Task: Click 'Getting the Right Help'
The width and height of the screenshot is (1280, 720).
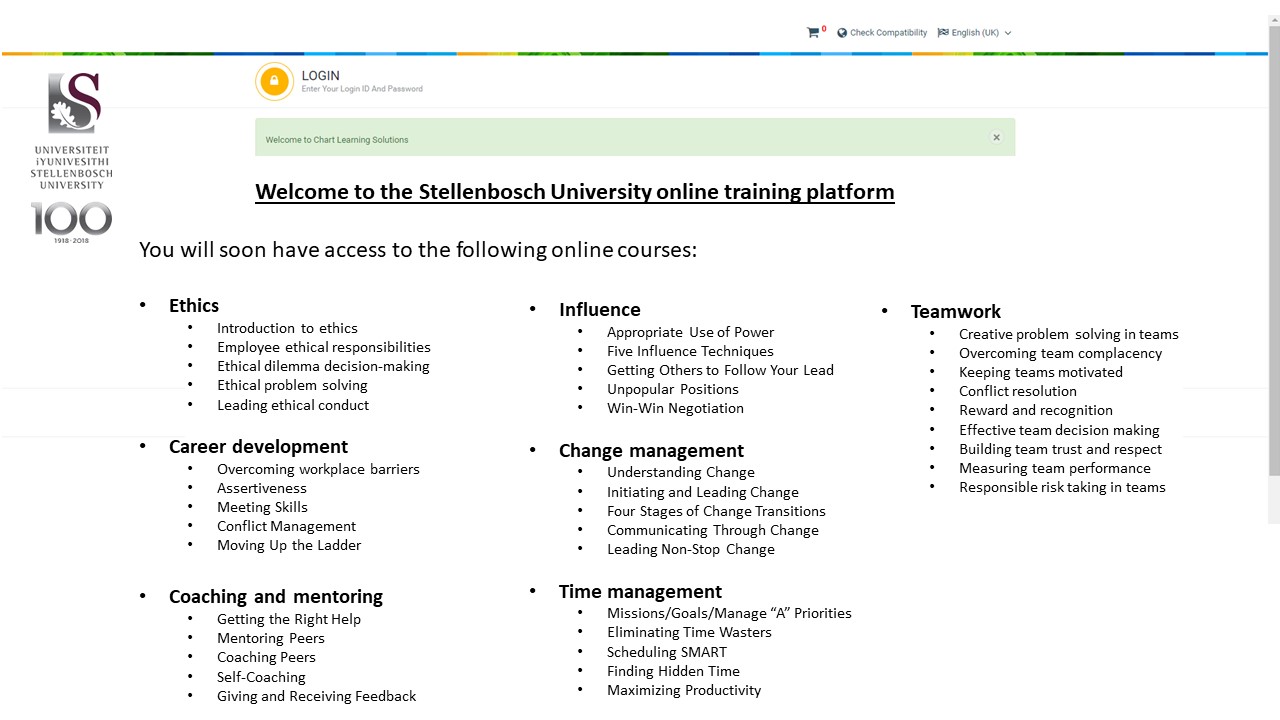Action: coord(289,619)
